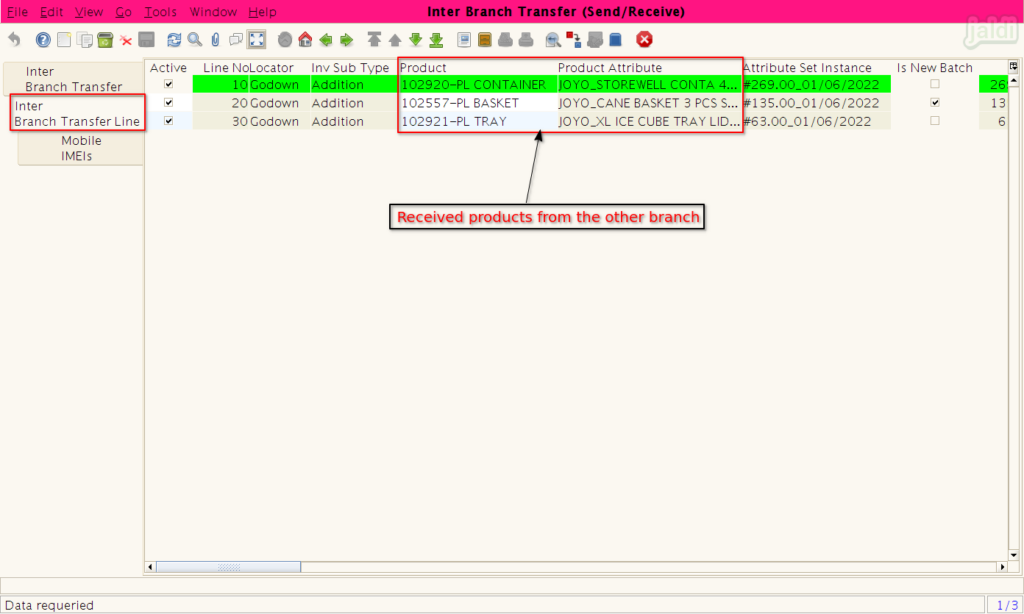
Task: Go to previous record with up arrow
Action: tap(394, 40)
